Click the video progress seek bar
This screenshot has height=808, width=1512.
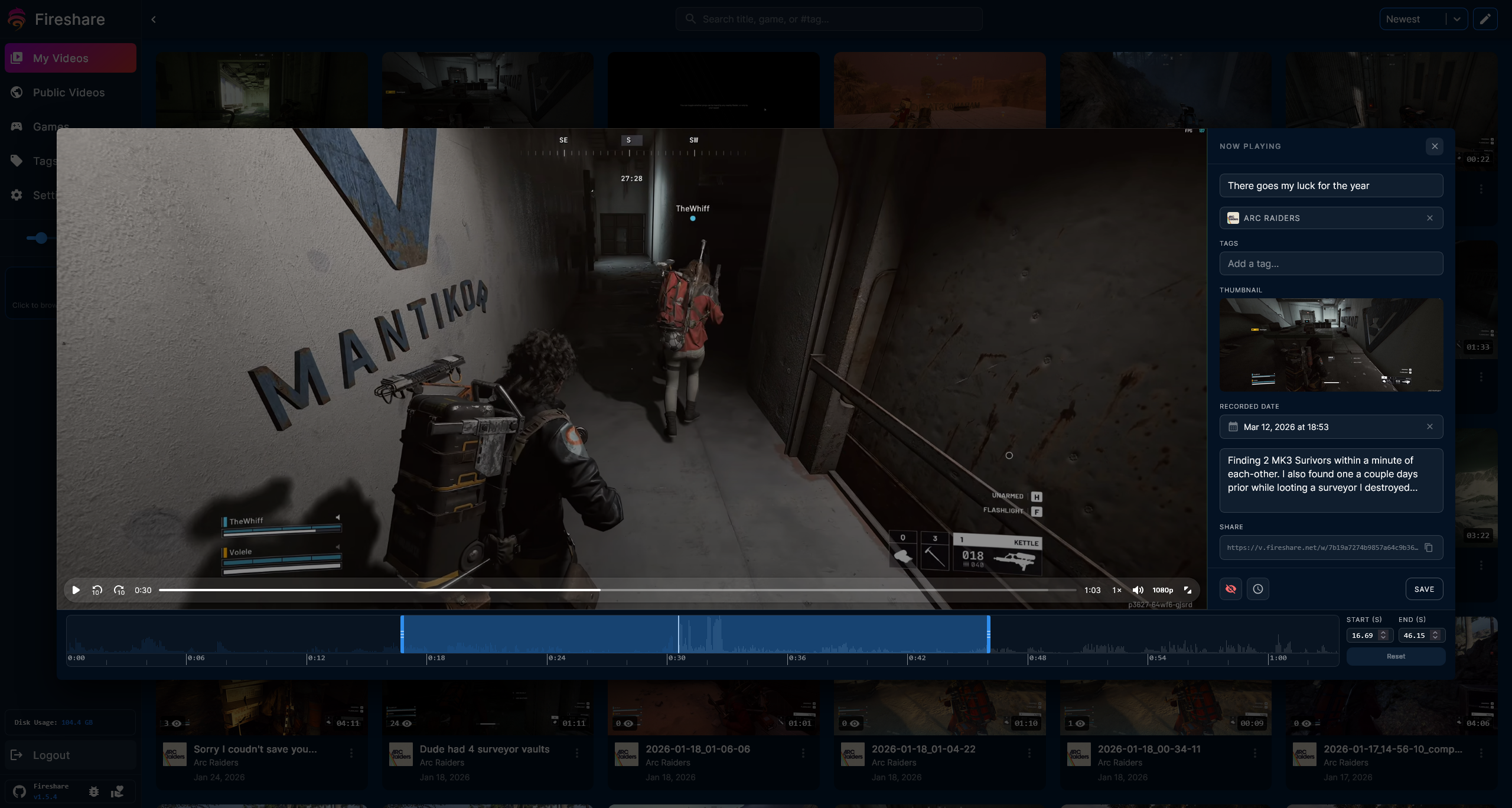pyautogui.click(x=768, y=590)
